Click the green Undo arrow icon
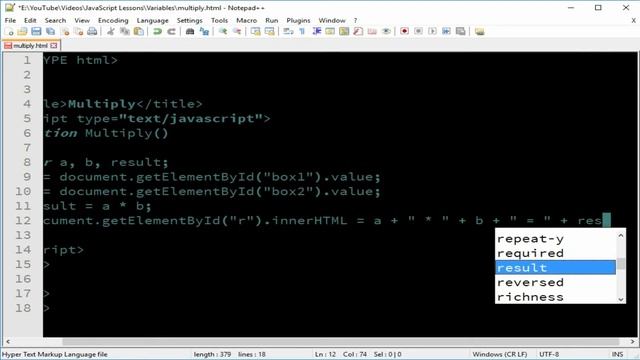This screenshot has height=360, width=640. pyautogui.click(x=157, y=31)
